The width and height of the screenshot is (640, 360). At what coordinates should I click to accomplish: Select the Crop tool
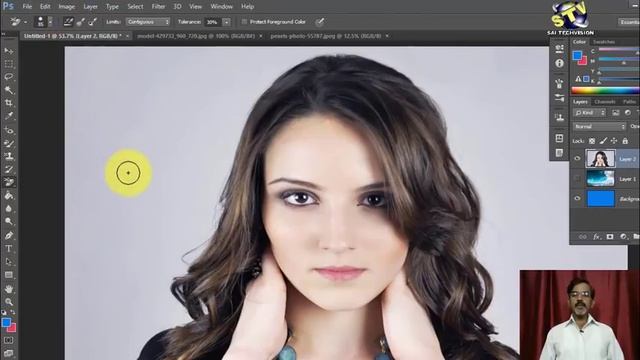pos(9,103)
